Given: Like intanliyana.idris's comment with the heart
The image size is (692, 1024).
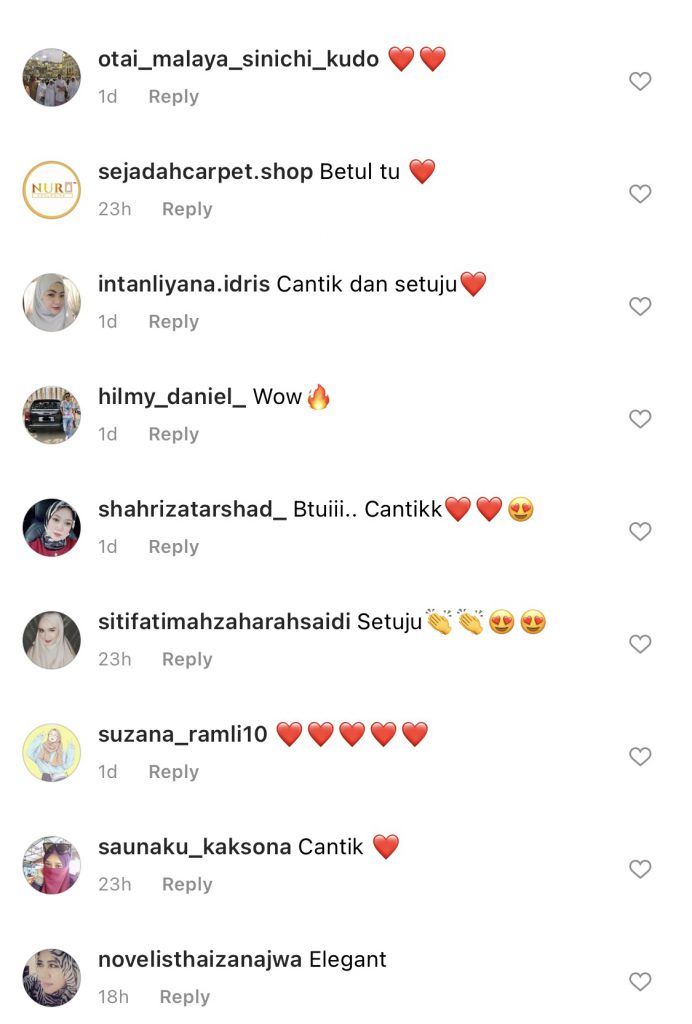Looking at the screenshot, I should (x=640, y=306).
